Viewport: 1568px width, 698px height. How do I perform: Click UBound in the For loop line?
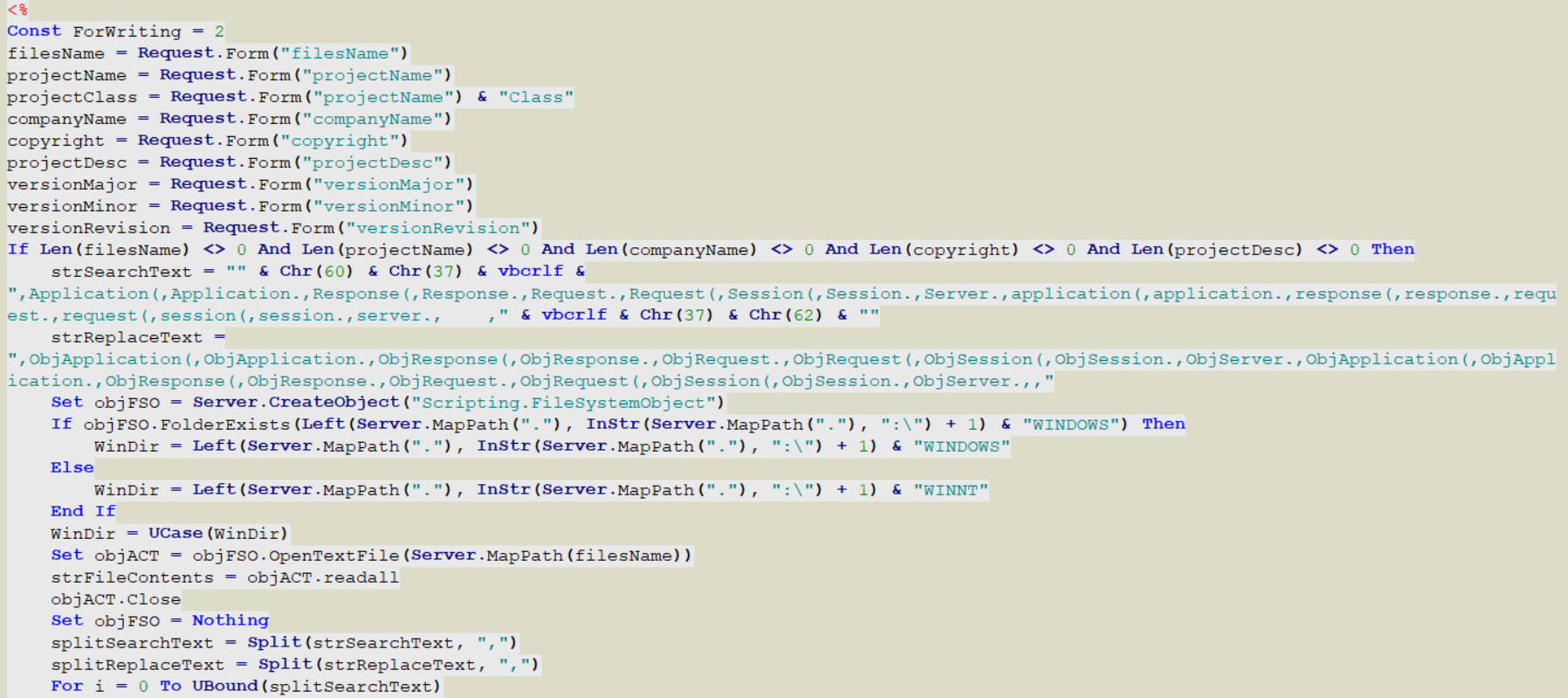[x=225, y=687]
